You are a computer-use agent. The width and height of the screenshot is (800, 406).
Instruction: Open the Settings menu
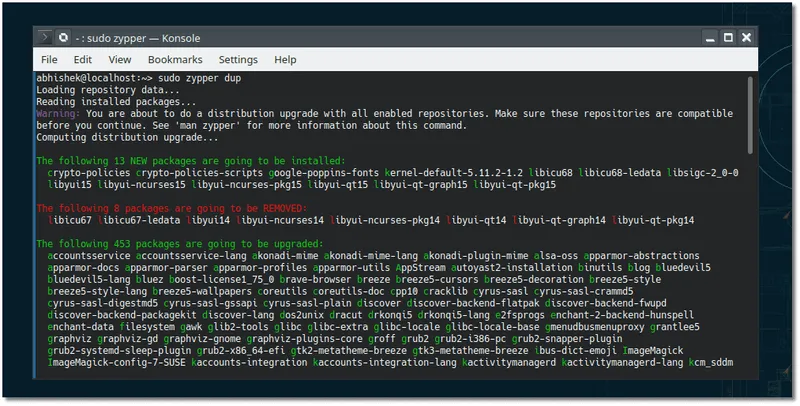[238, 60]
